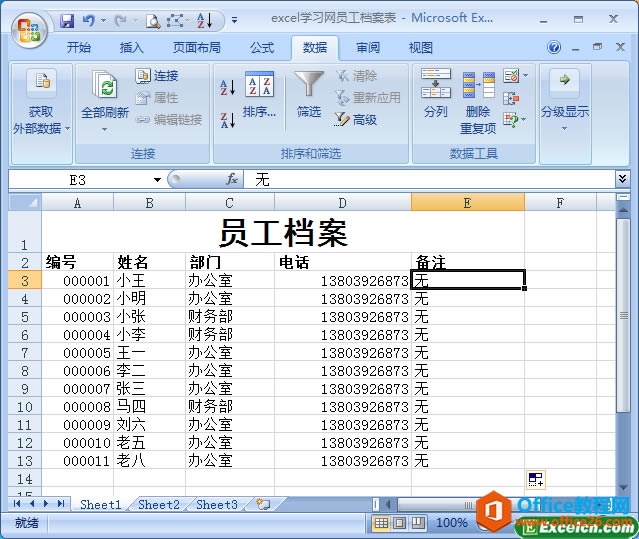Expand the Outline (分级显示) group dropdown
Image resolution: width=639 pixels, height=539 pixels.
(564, 127)
